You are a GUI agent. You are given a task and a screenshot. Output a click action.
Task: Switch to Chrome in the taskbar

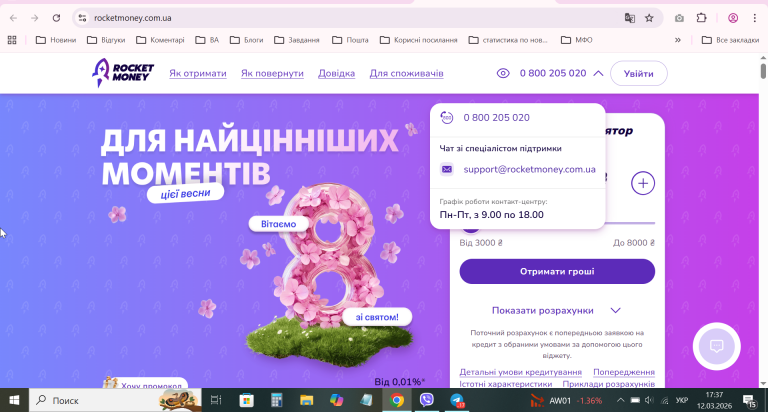[x=397, y=400]
